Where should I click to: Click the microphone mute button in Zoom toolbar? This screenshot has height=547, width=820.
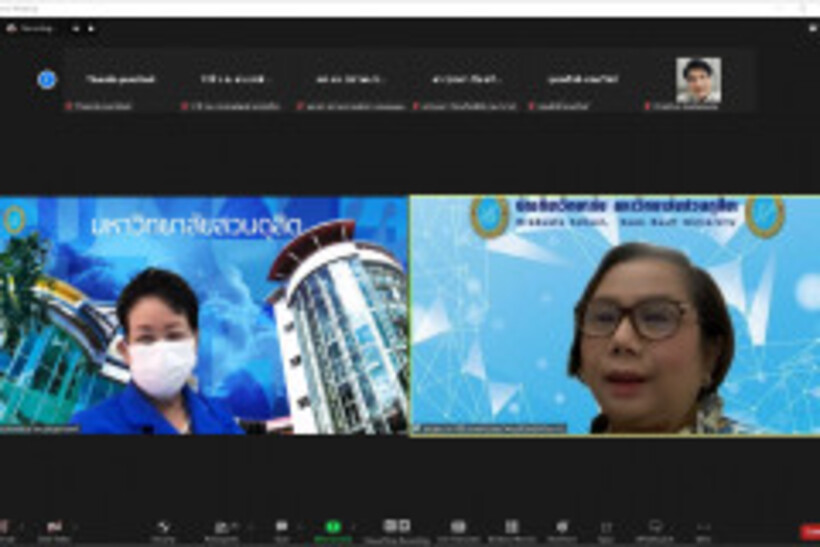point(4,530)
